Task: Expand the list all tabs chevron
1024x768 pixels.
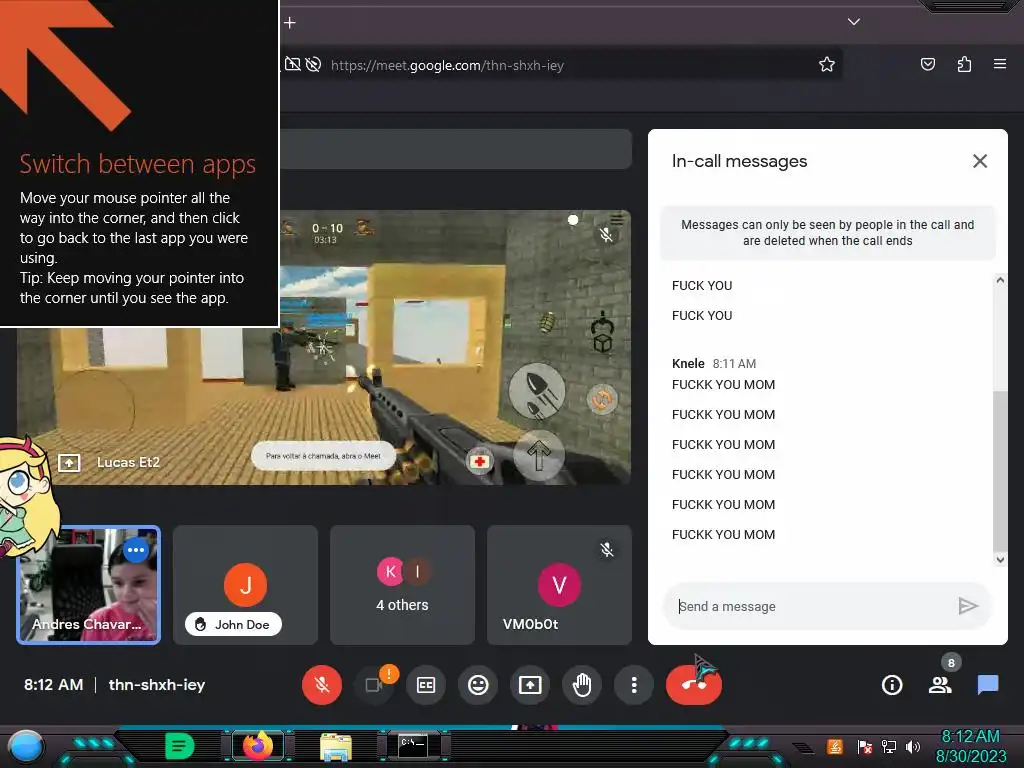Action: pyautogui.click(x=854, y=22)
